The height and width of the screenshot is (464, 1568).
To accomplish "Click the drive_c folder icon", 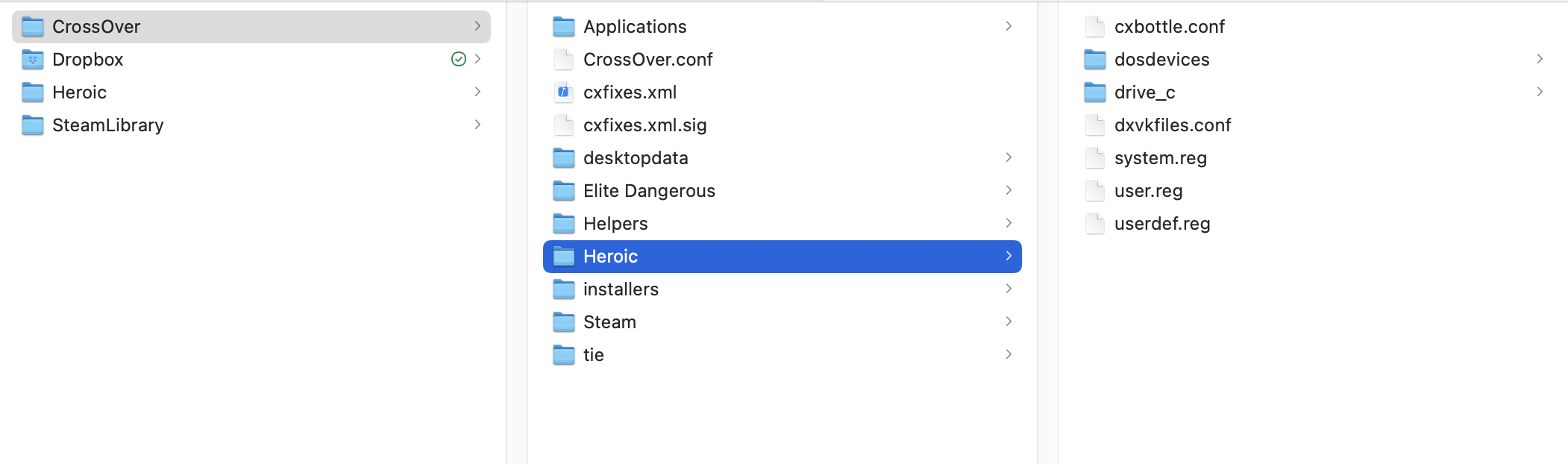I will point(1095,93).
